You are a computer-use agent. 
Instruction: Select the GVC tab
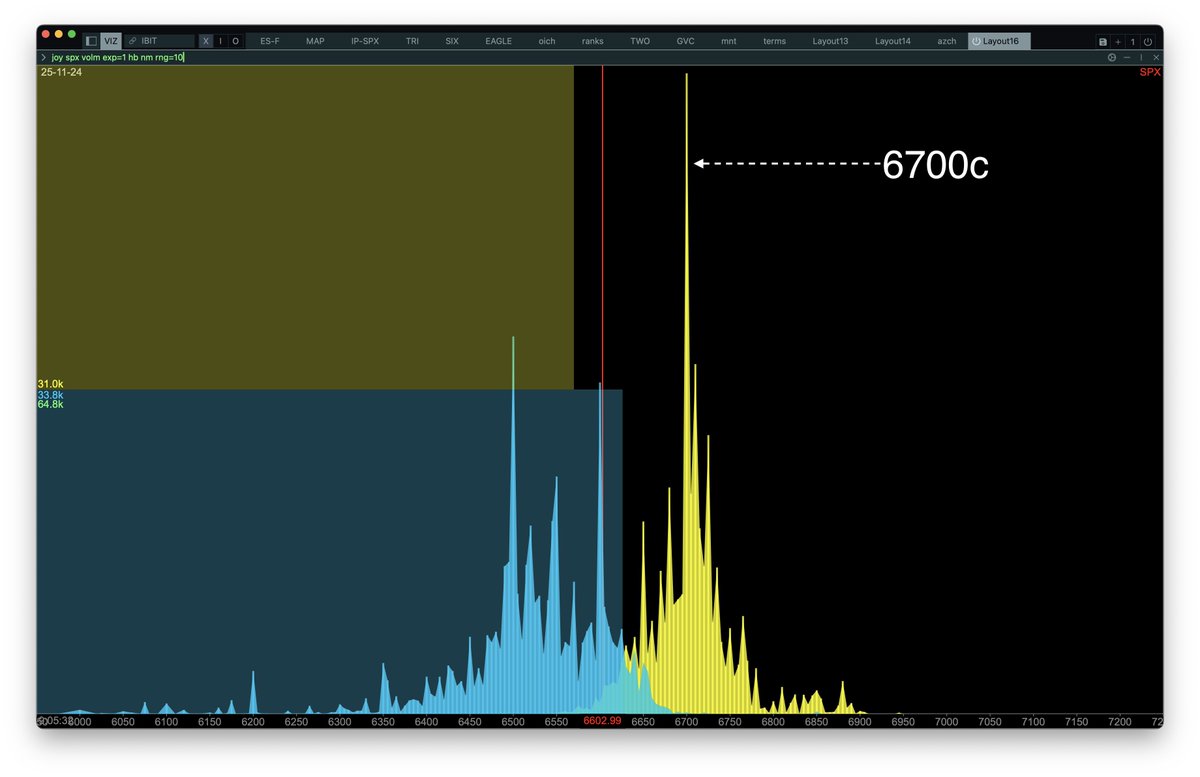[x=685, y=41]
